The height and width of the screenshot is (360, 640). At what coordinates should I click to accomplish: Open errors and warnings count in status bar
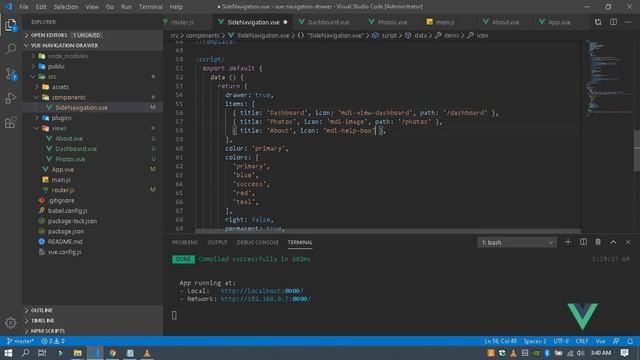tap(53, 341)
